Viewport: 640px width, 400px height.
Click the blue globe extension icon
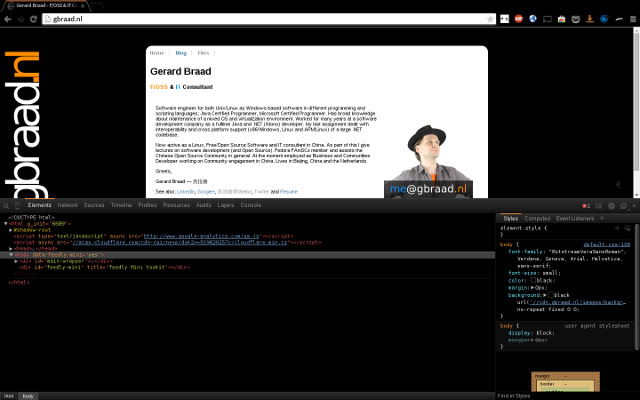click(533, 18)
